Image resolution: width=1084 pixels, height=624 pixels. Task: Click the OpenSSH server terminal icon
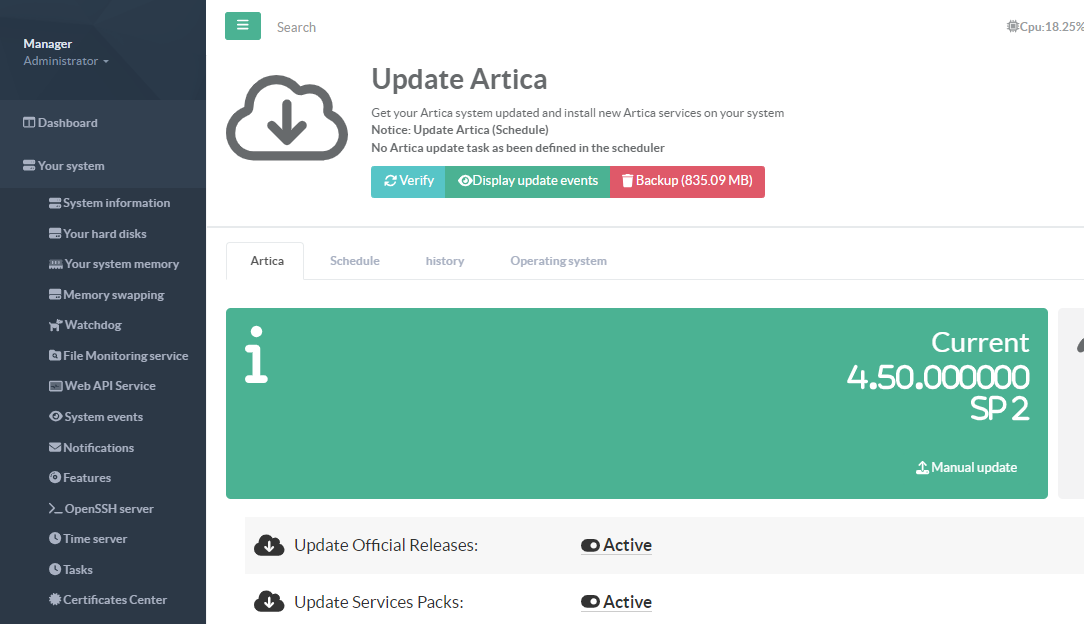click(x=56, y=509)
